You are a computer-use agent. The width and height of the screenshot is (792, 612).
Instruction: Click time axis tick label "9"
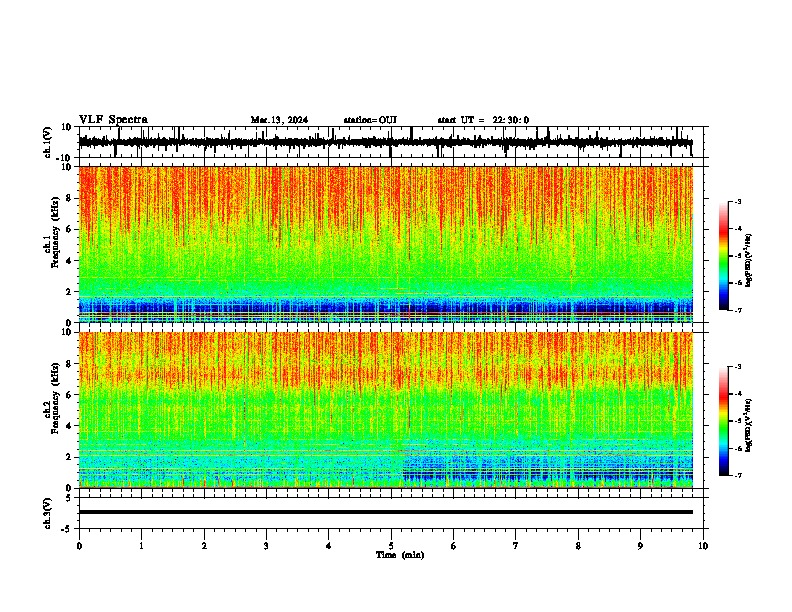(x=640, y=546)
